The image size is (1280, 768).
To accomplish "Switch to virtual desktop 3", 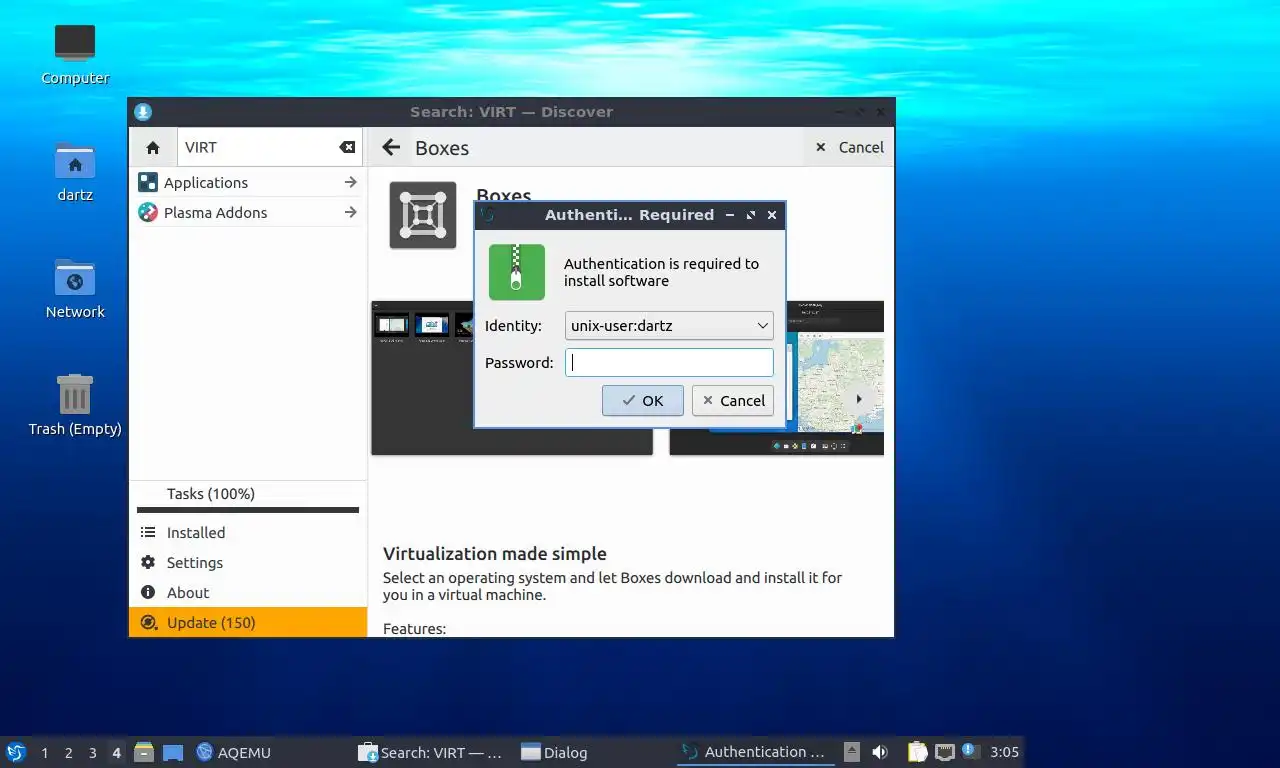I will 92,752.
